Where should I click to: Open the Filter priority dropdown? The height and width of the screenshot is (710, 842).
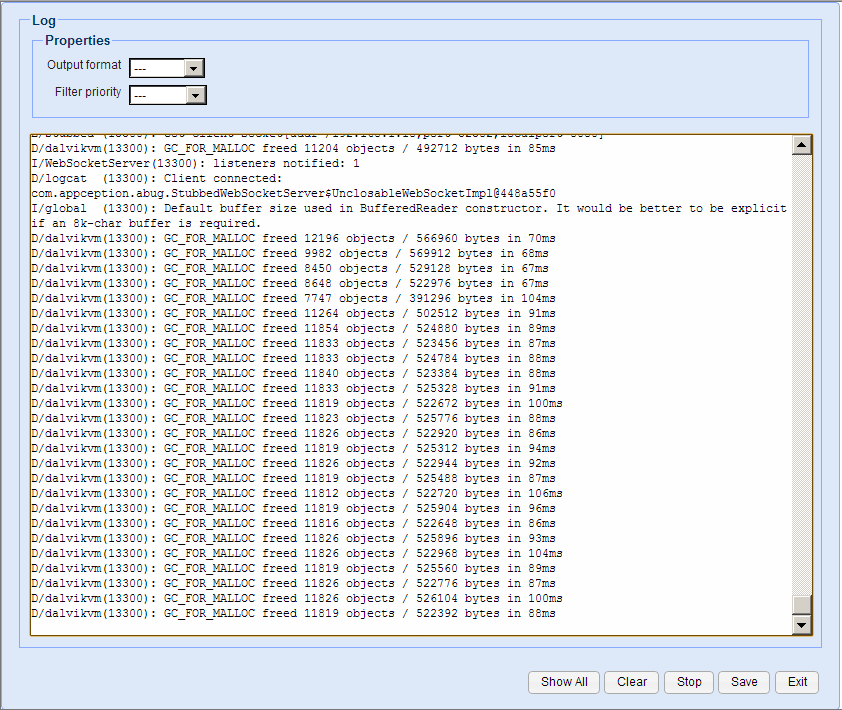[x=168, y=95]
